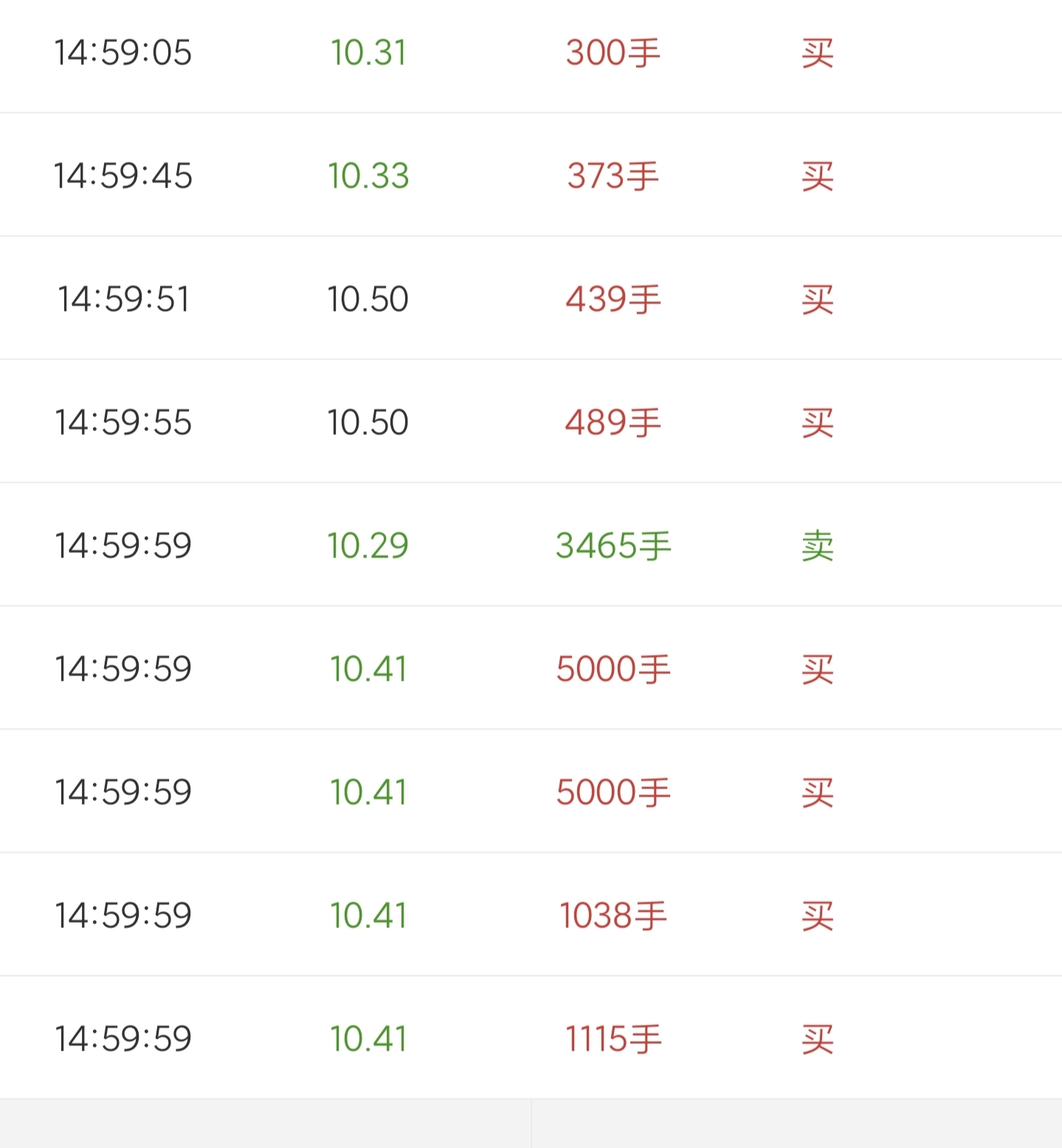Tap the 439手 trade volume
The width and height of the screenshot is (1062, 1148).
(613, 300)
